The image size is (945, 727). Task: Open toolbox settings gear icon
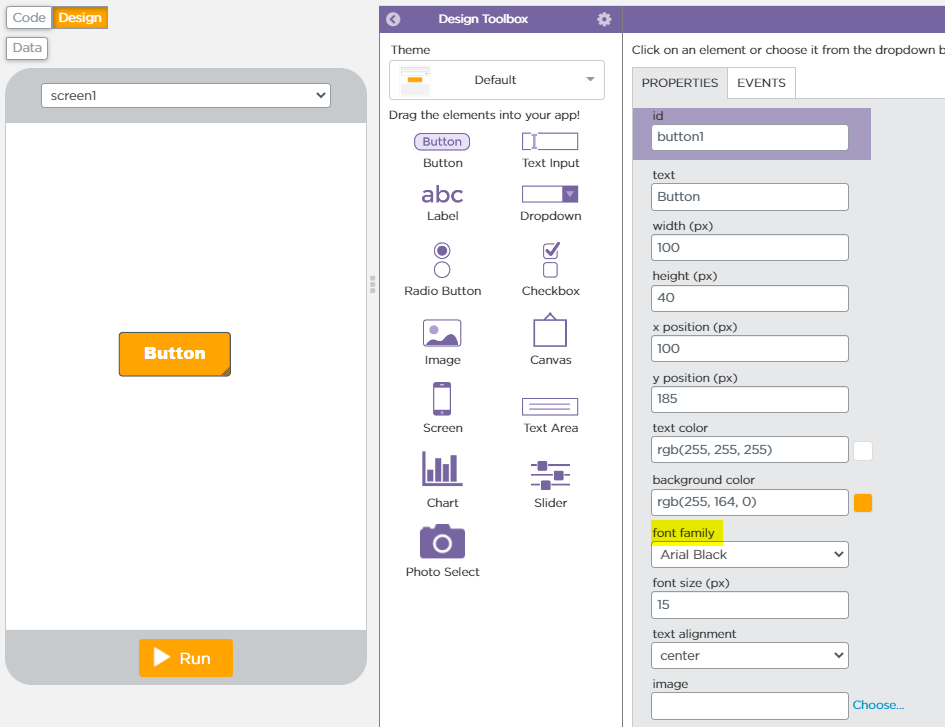tap(604, 19)
